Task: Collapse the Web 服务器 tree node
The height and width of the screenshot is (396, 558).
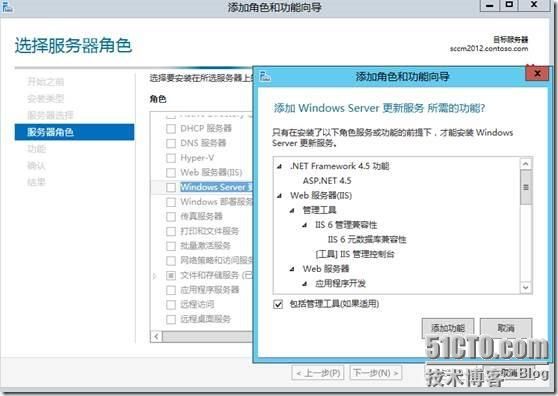Action: click(292, 269)
